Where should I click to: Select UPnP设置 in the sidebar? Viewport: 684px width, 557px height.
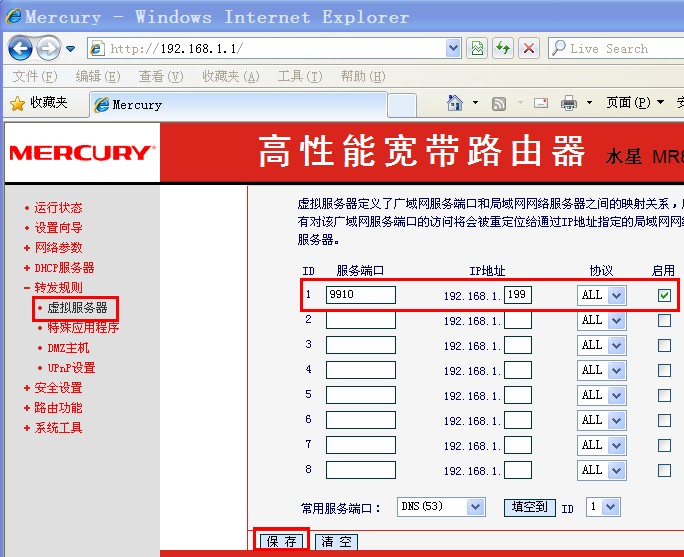coord(71,368)
